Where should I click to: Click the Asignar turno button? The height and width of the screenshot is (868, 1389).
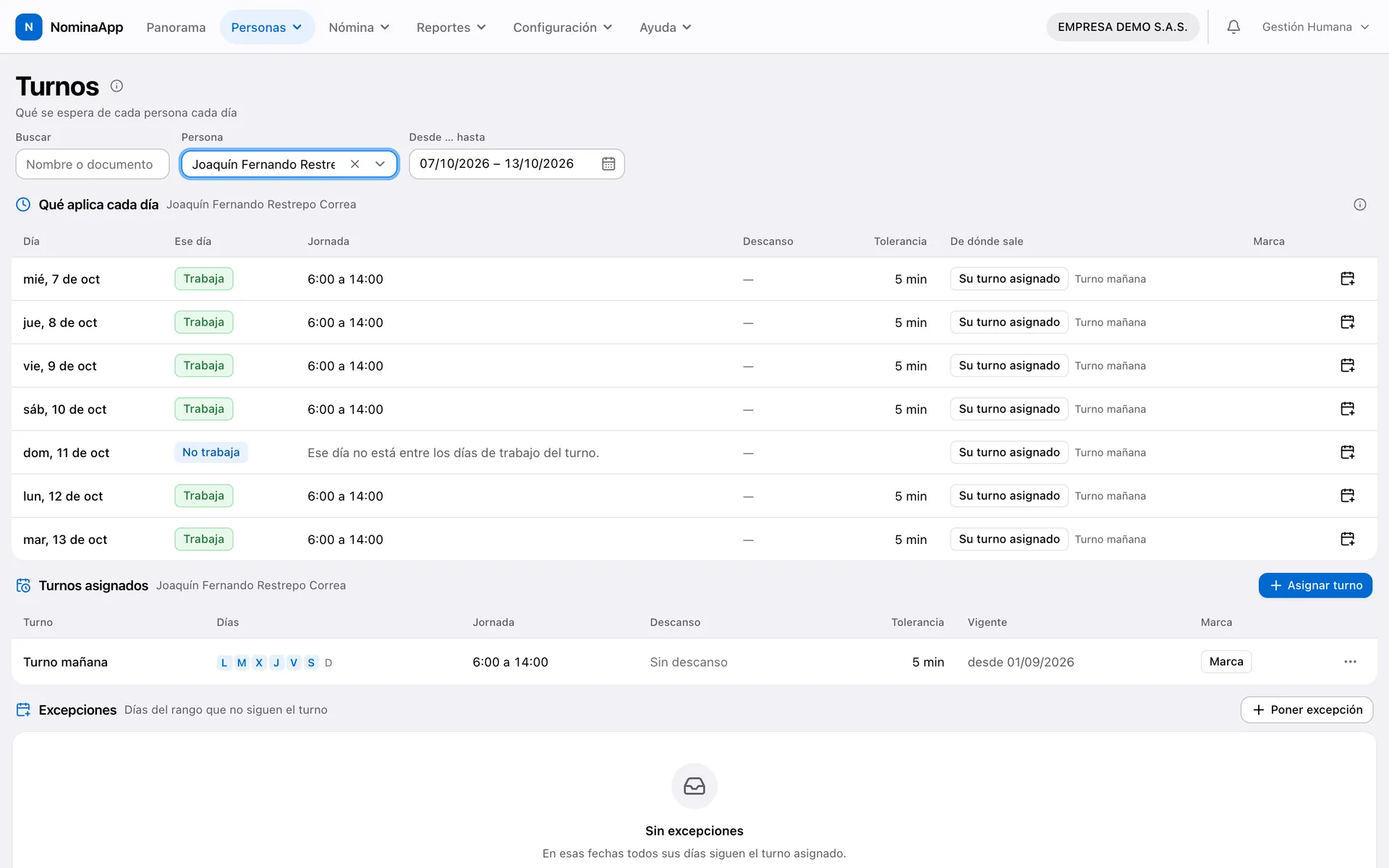click(x=1315, y=585)
